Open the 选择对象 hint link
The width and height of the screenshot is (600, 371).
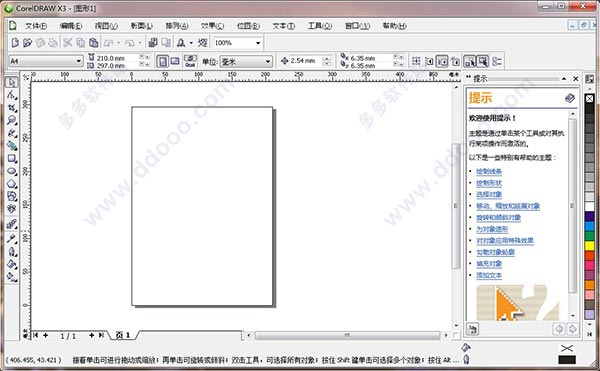click(x=489, y=195)
